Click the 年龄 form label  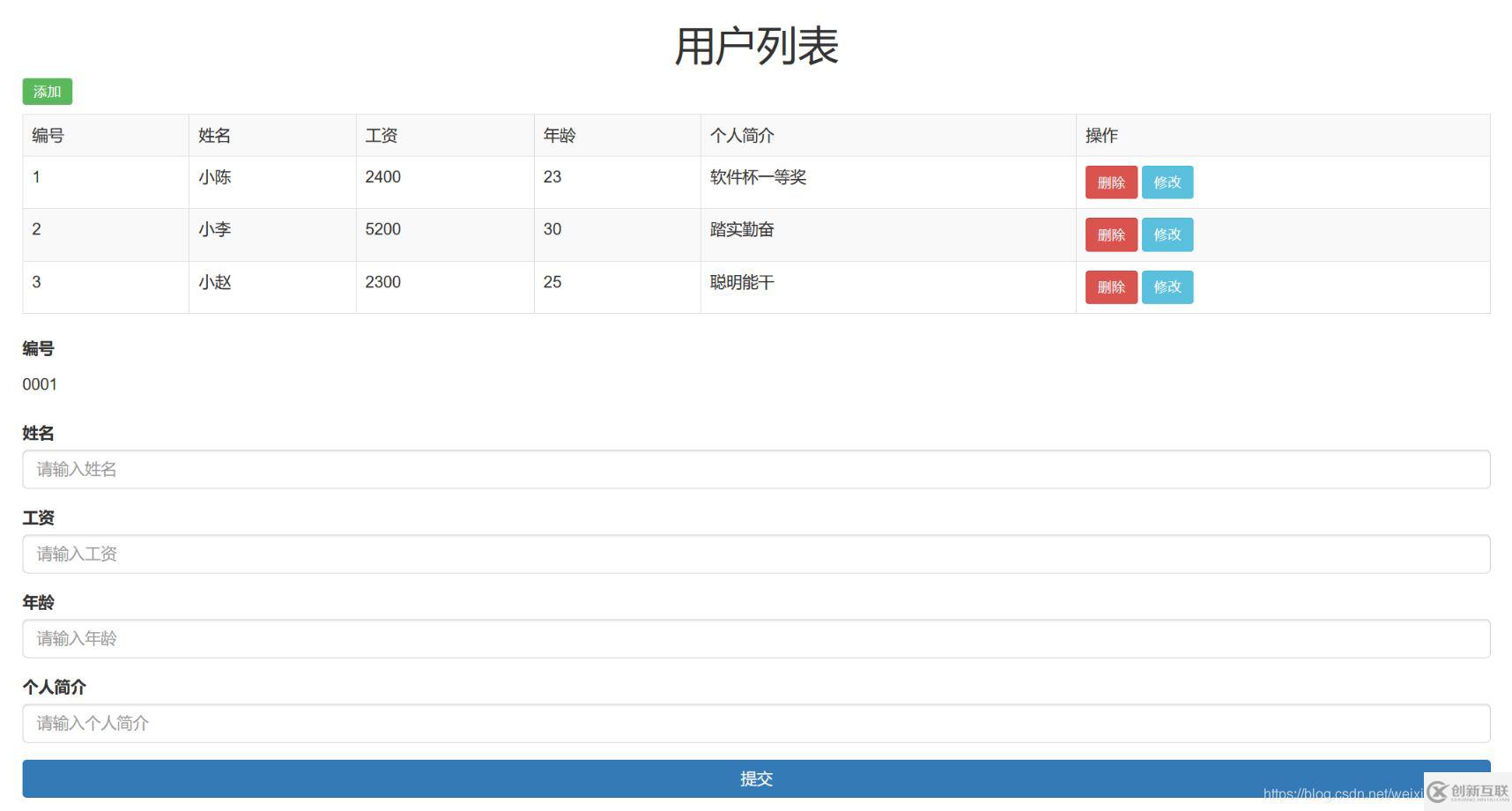tap(38, 602)
